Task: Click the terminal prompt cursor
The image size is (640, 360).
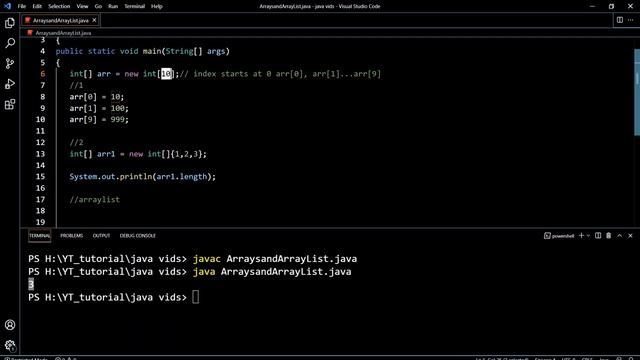Action: (196, 297)
